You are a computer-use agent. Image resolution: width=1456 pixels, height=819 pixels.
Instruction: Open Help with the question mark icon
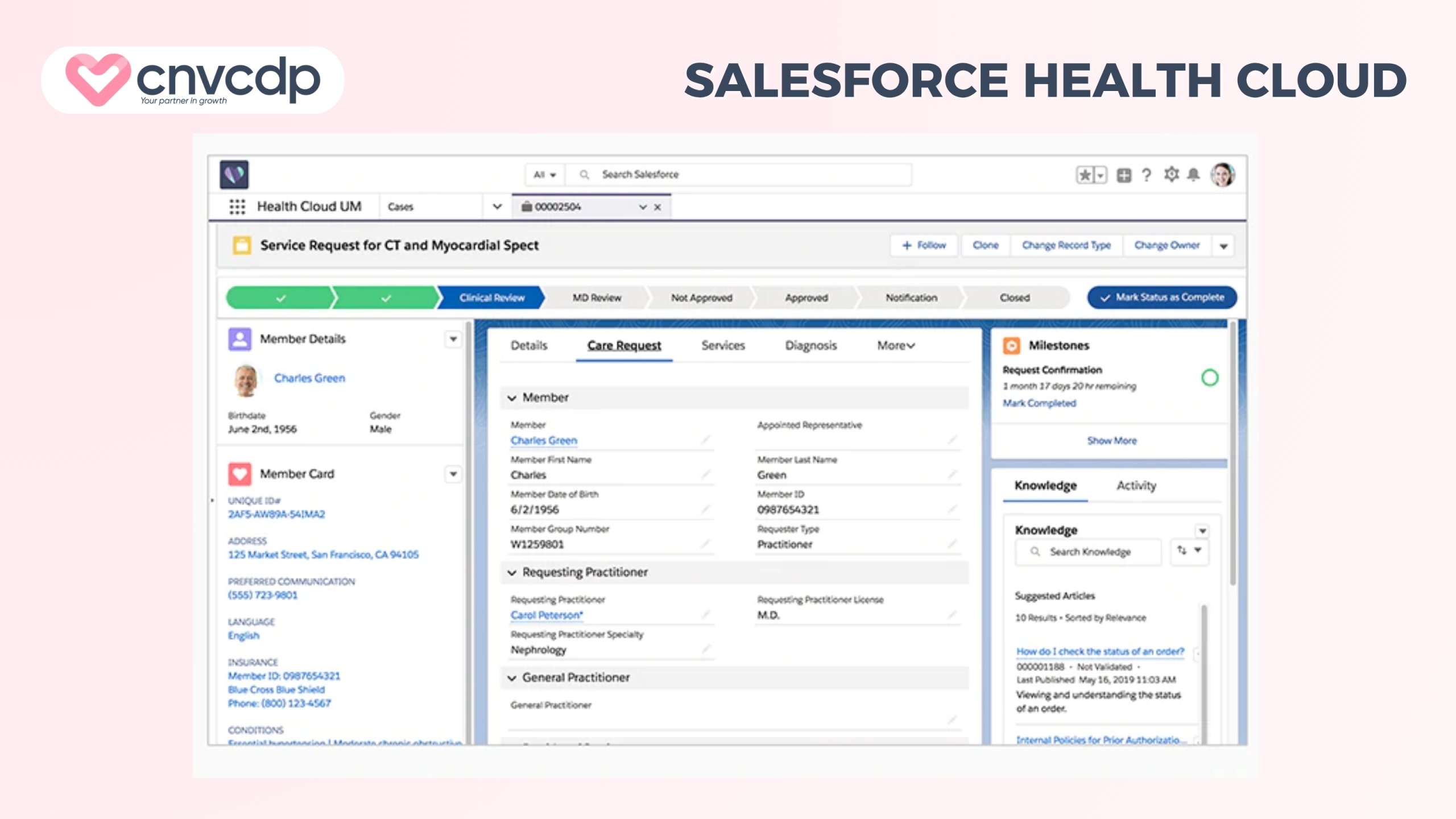(x=1145, y=175)
